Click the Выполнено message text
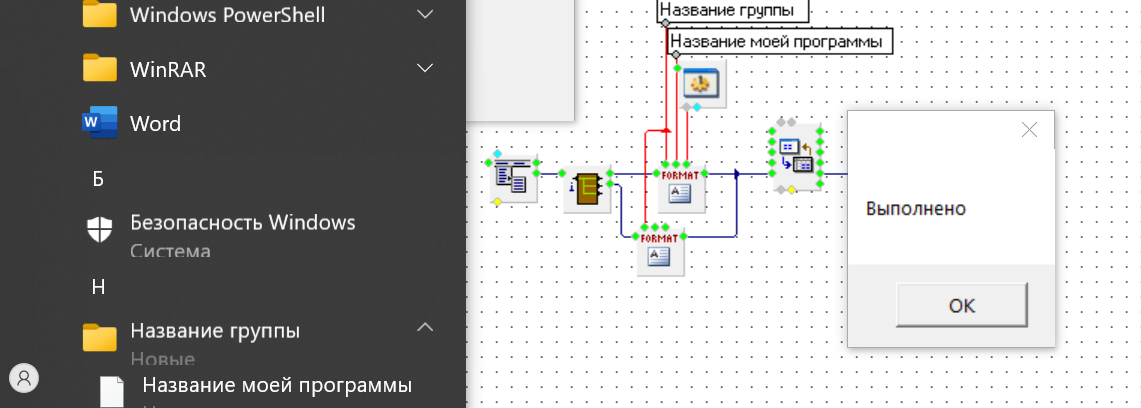 [915, 209]
